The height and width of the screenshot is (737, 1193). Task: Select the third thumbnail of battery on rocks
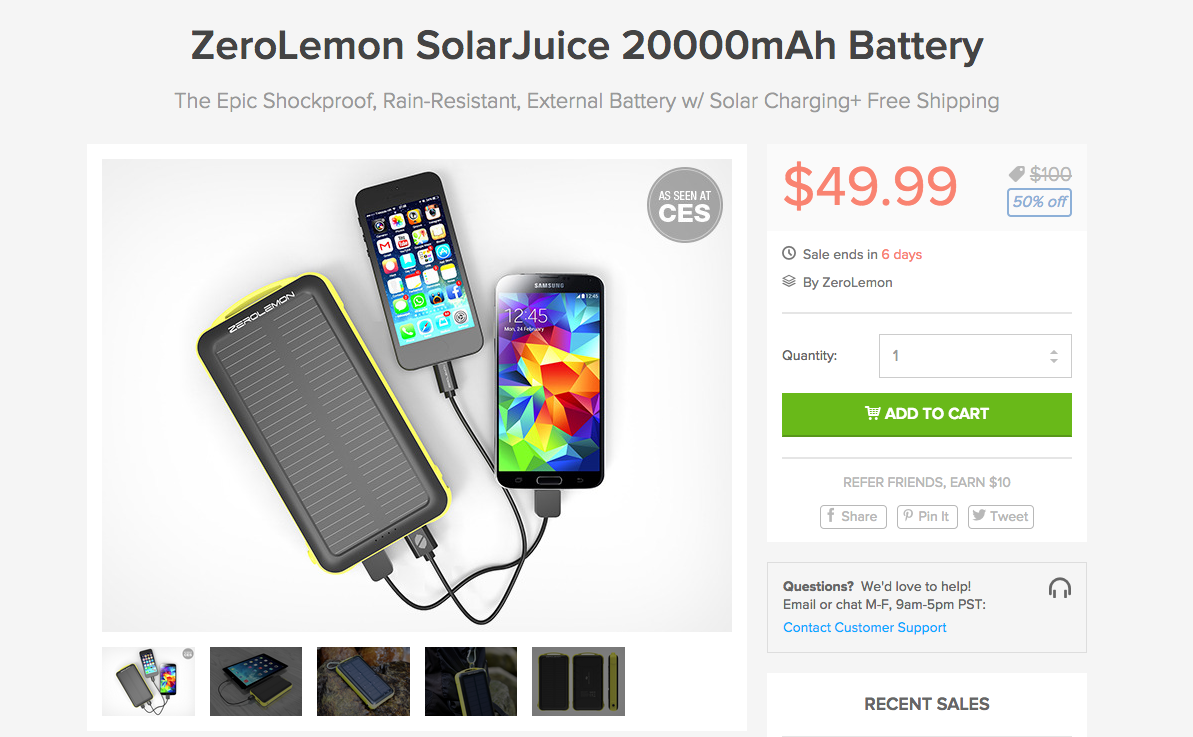pyautogui.click(x=363, y=681)
